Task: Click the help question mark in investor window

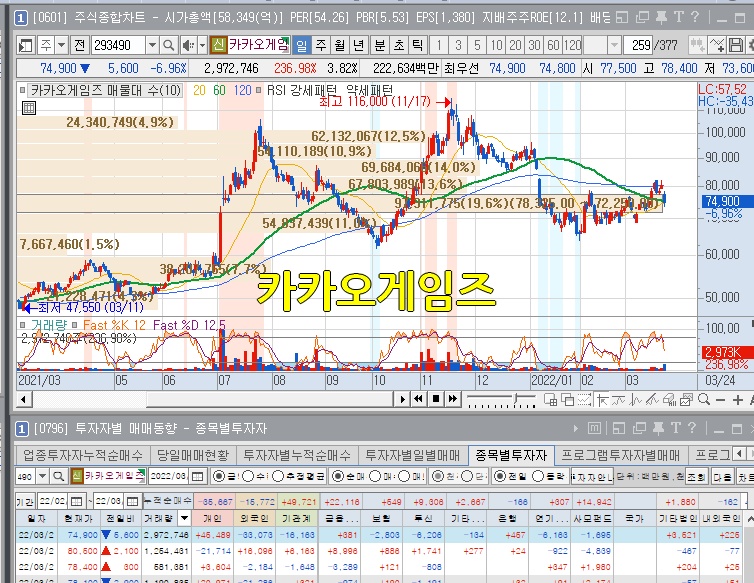Action: (691, 428)
